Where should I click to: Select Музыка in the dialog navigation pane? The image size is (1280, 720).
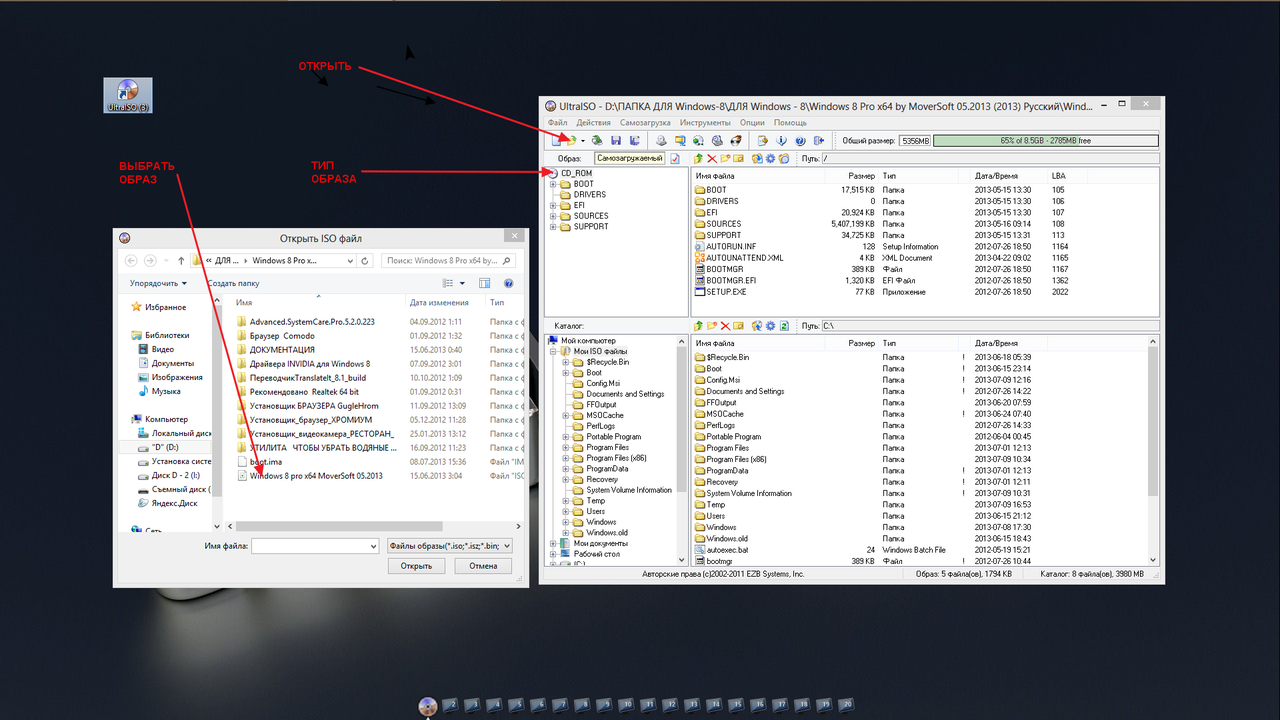point(159,391)
